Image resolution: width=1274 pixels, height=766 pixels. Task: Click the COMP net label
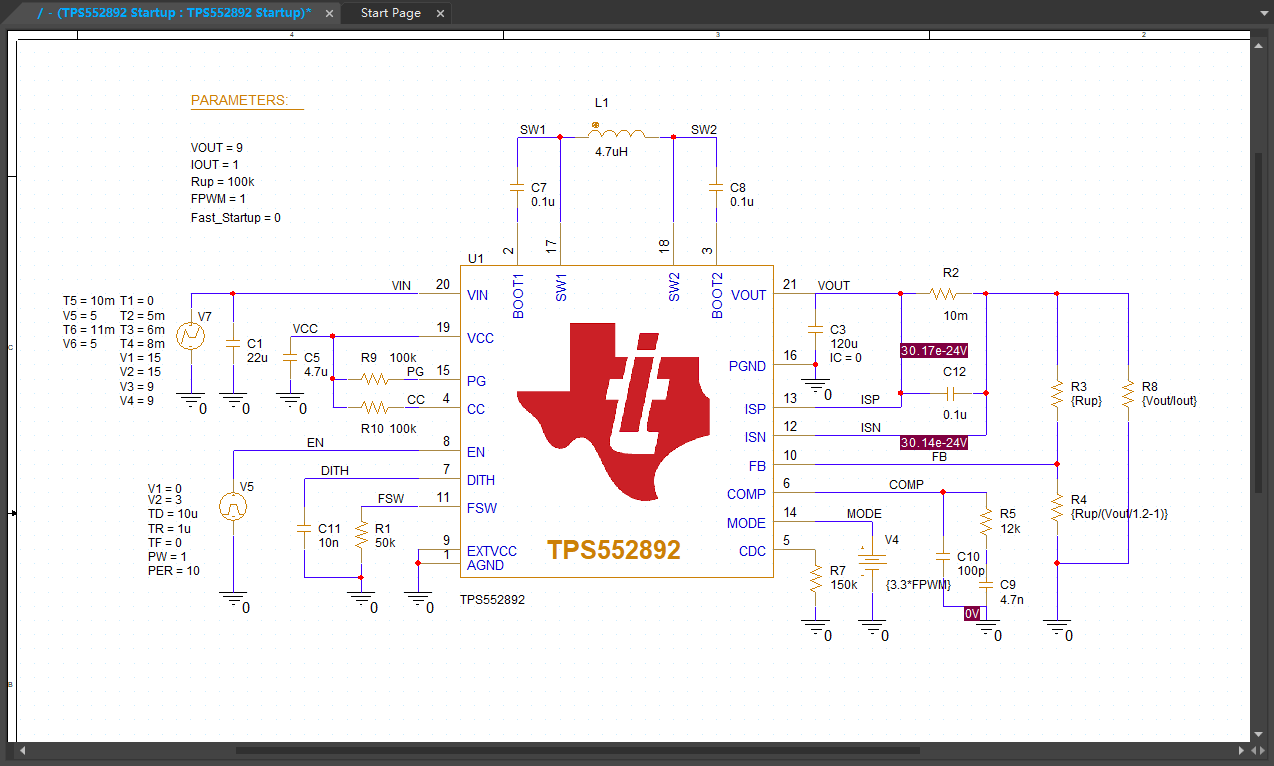tap(907, 485)
